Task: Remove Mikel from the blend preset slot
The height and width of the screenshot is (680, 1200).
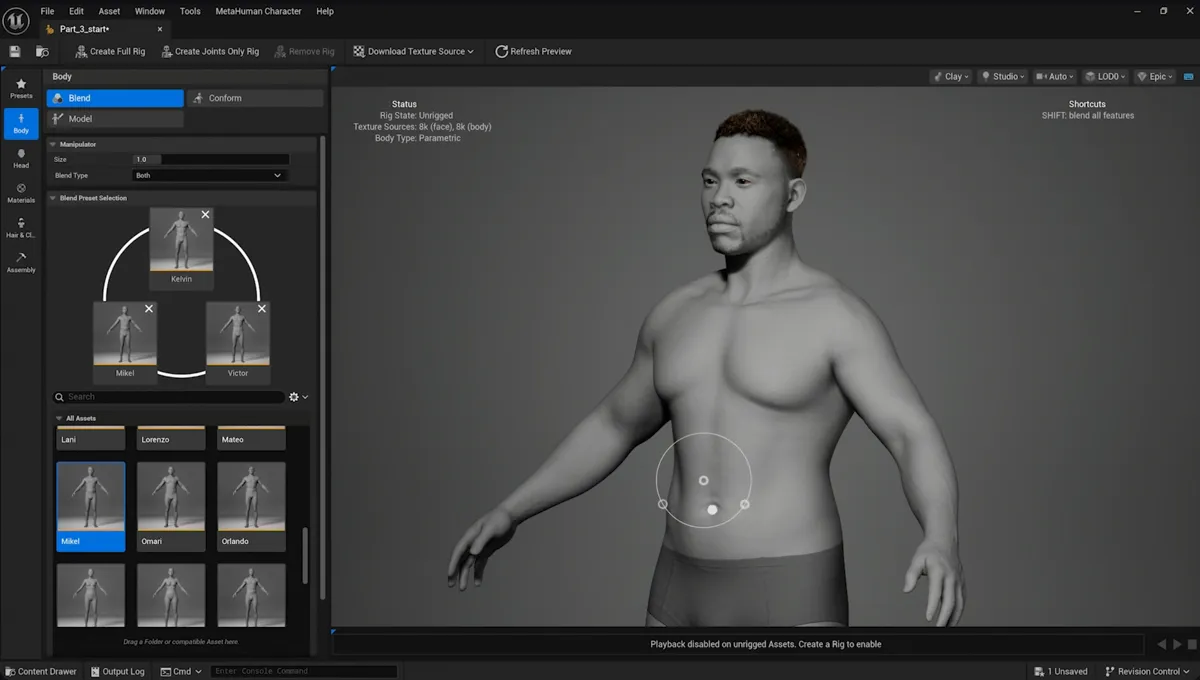Action: click(x=149, y=309)
